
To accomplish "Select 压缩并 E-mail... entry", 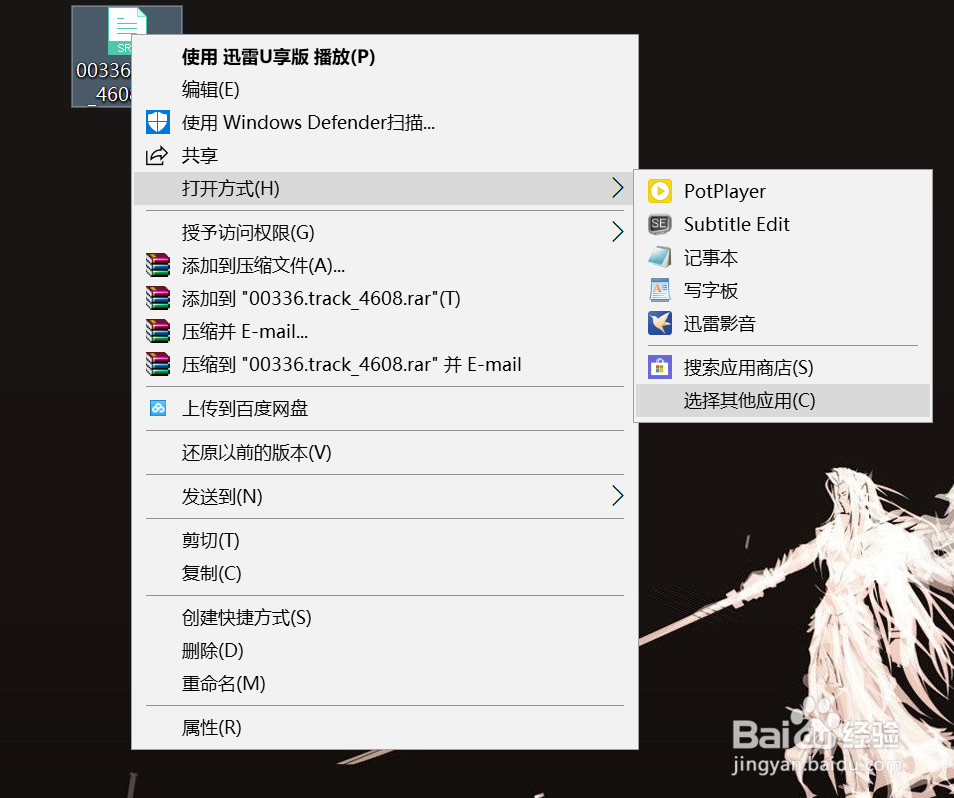I will click(385, 331).
